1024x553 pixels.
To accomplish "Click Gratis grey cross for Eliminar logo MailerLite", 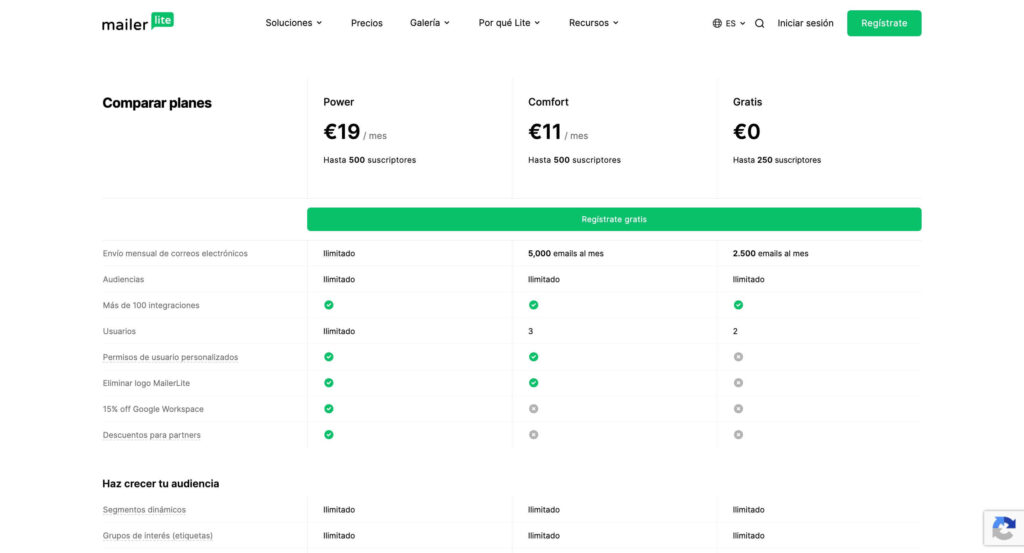I will (738, 383).
